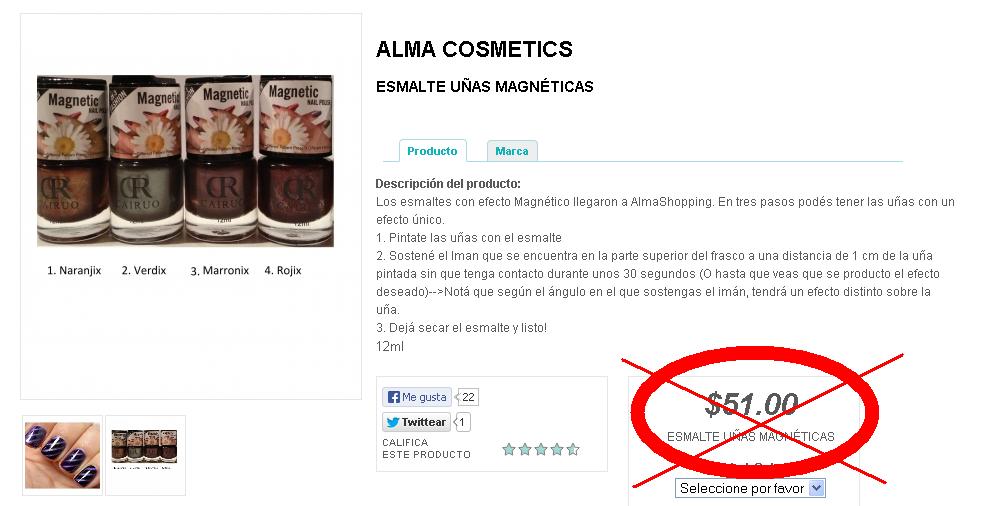Click the Facebook logo icon in Me gusta
This screenshot has width=989, height=506.
tap(394, 397)
